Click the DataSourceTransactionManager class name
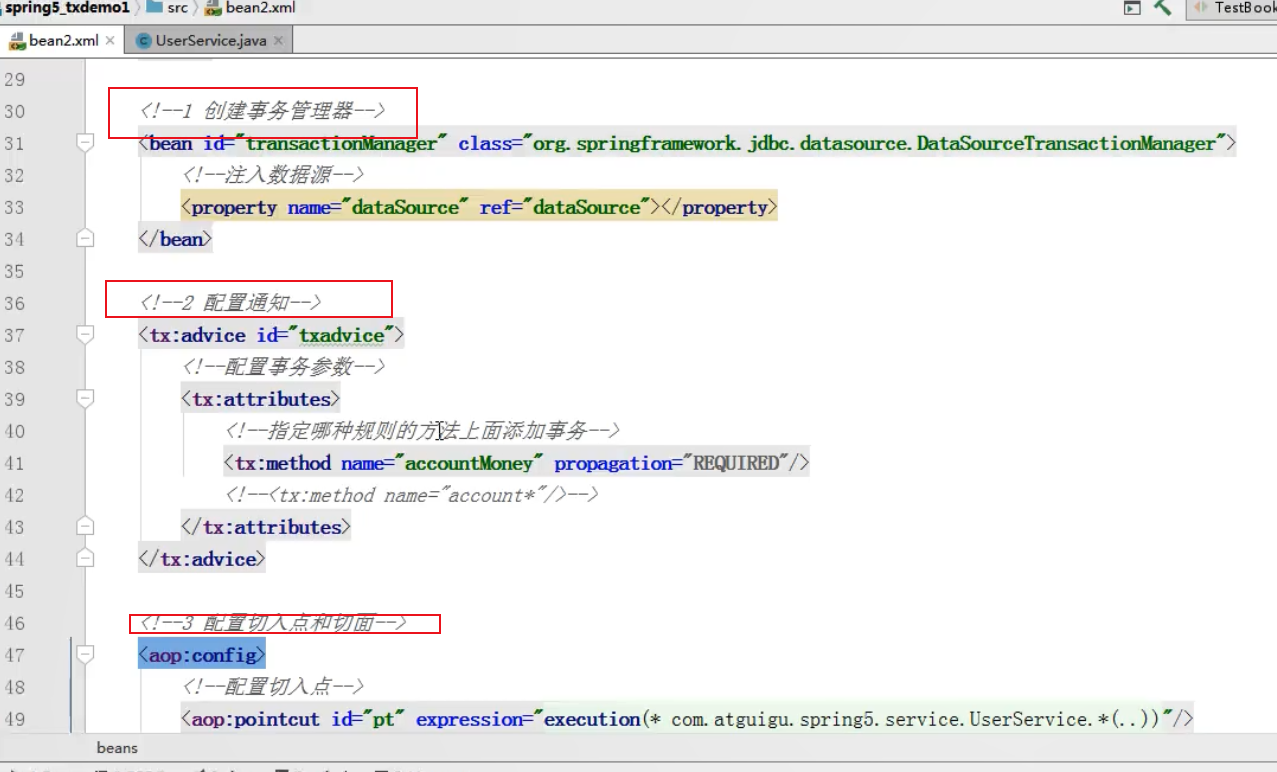 pos(1065,144)
